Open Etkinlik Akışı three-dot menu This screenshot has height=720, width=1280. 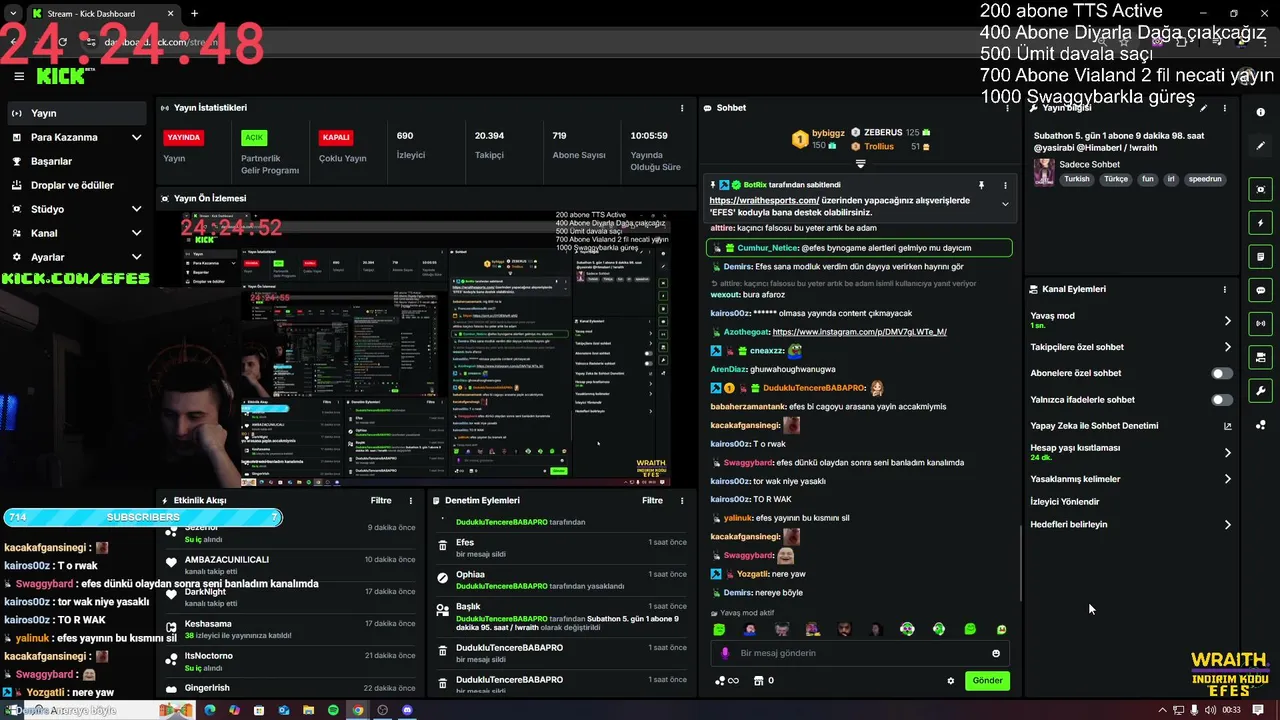[411, 500]
